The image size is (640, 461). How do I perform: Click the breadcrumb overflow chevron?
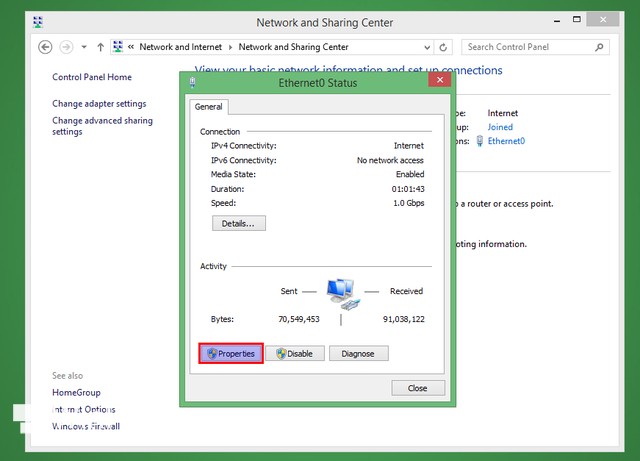131,47
